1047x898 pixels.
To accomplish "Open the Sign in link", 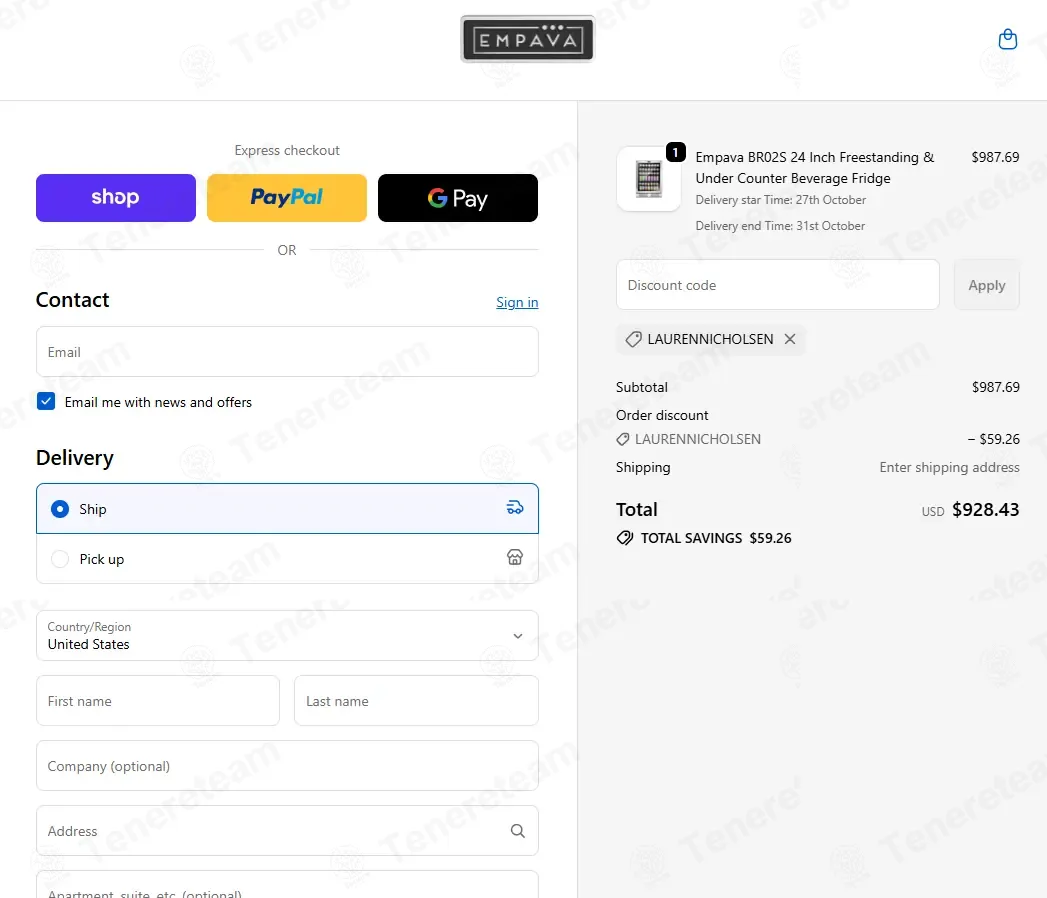I will [x=517, y=302].
